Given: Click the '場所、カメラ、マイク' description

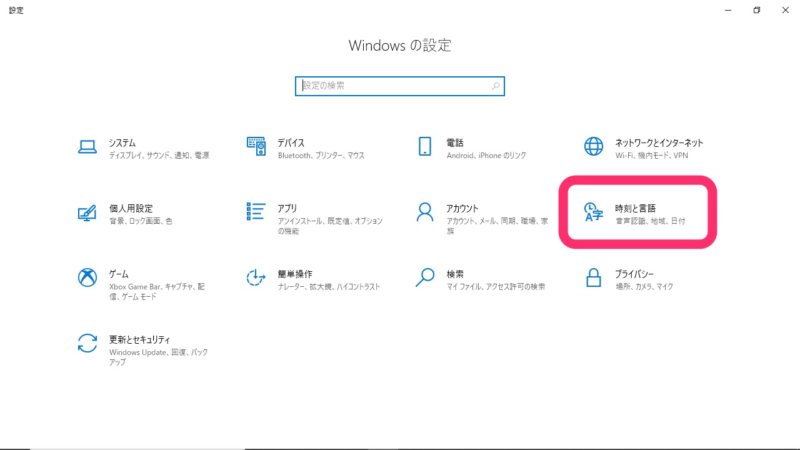Looking at the screenshot, I should click(x=644, y=287).
